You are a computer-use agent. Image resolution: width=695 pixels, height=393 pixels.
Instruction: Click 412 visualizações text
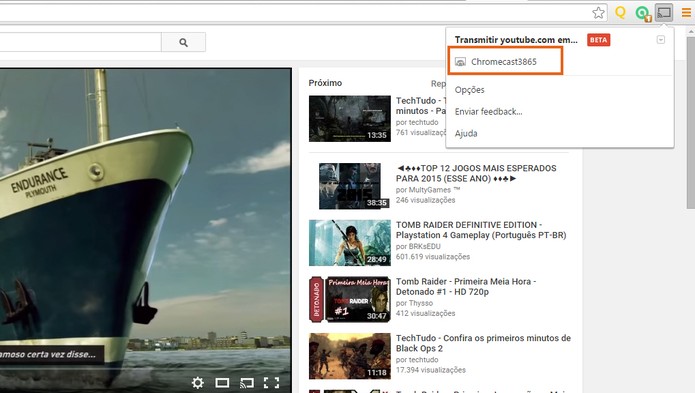coord(426,313)
